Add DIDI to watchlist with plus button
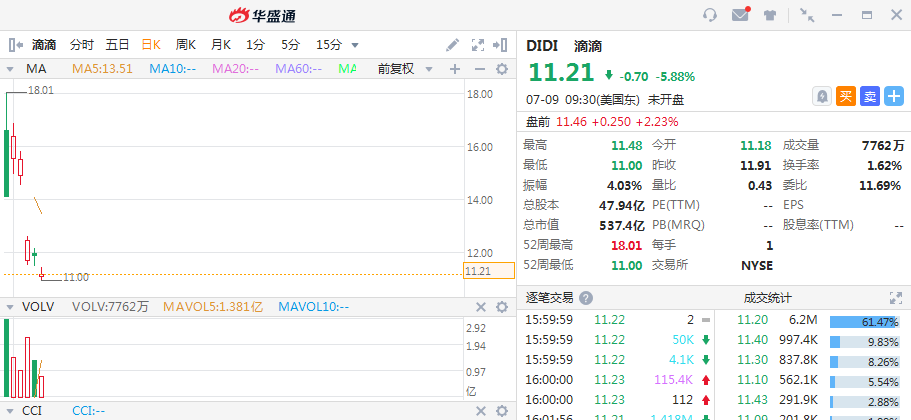 click(x=893, y=96)
